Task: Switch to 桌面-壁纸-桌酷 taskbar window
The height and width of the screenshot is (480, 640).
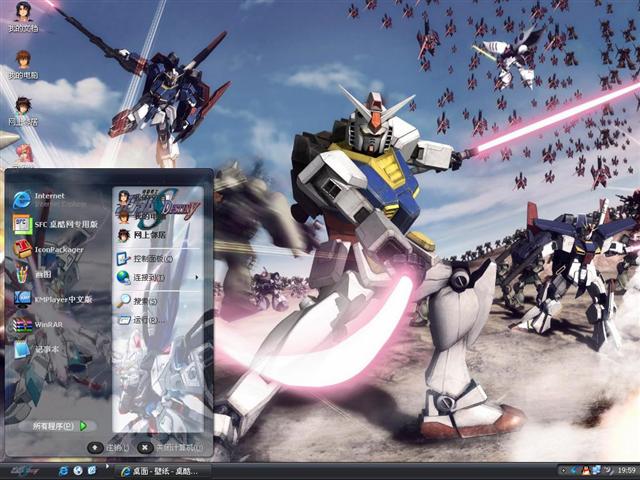Action: [162, 471]
